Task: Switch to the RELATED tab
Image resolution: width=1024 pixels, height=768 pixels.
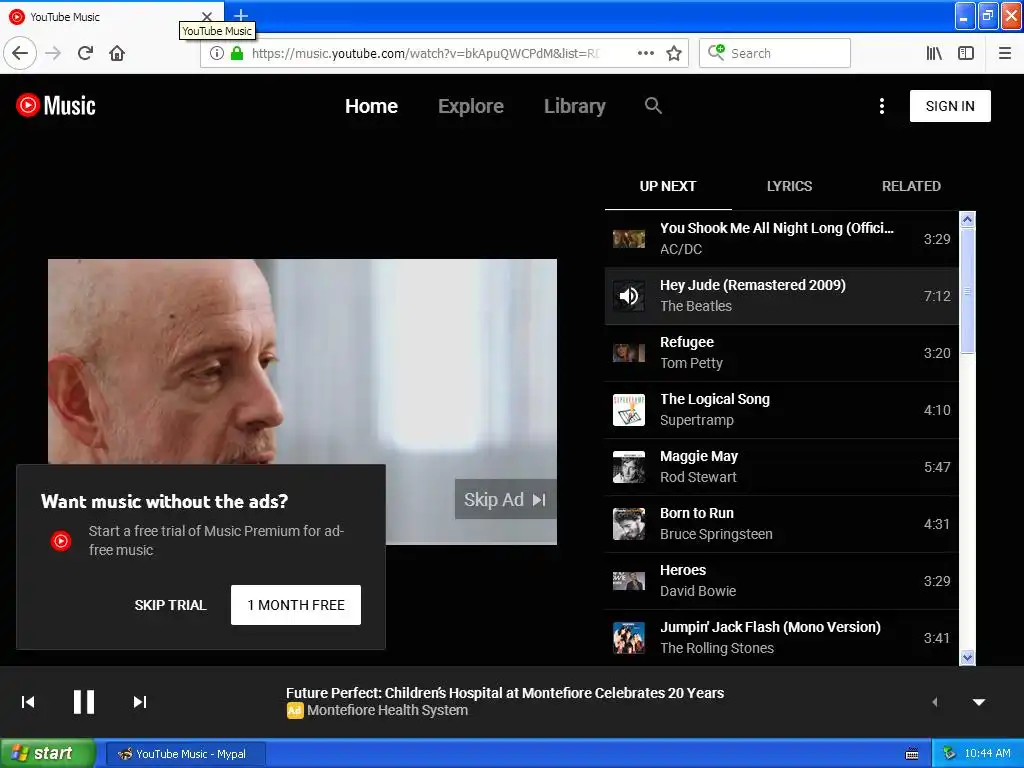Action: [911, 186]
